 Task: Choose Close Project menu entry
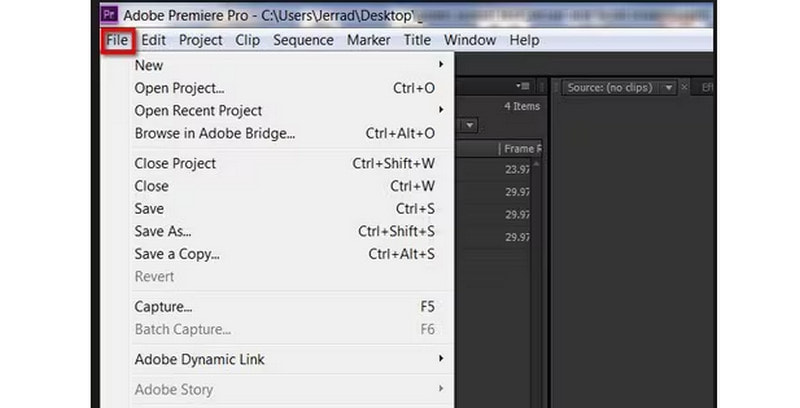(292, 164)
